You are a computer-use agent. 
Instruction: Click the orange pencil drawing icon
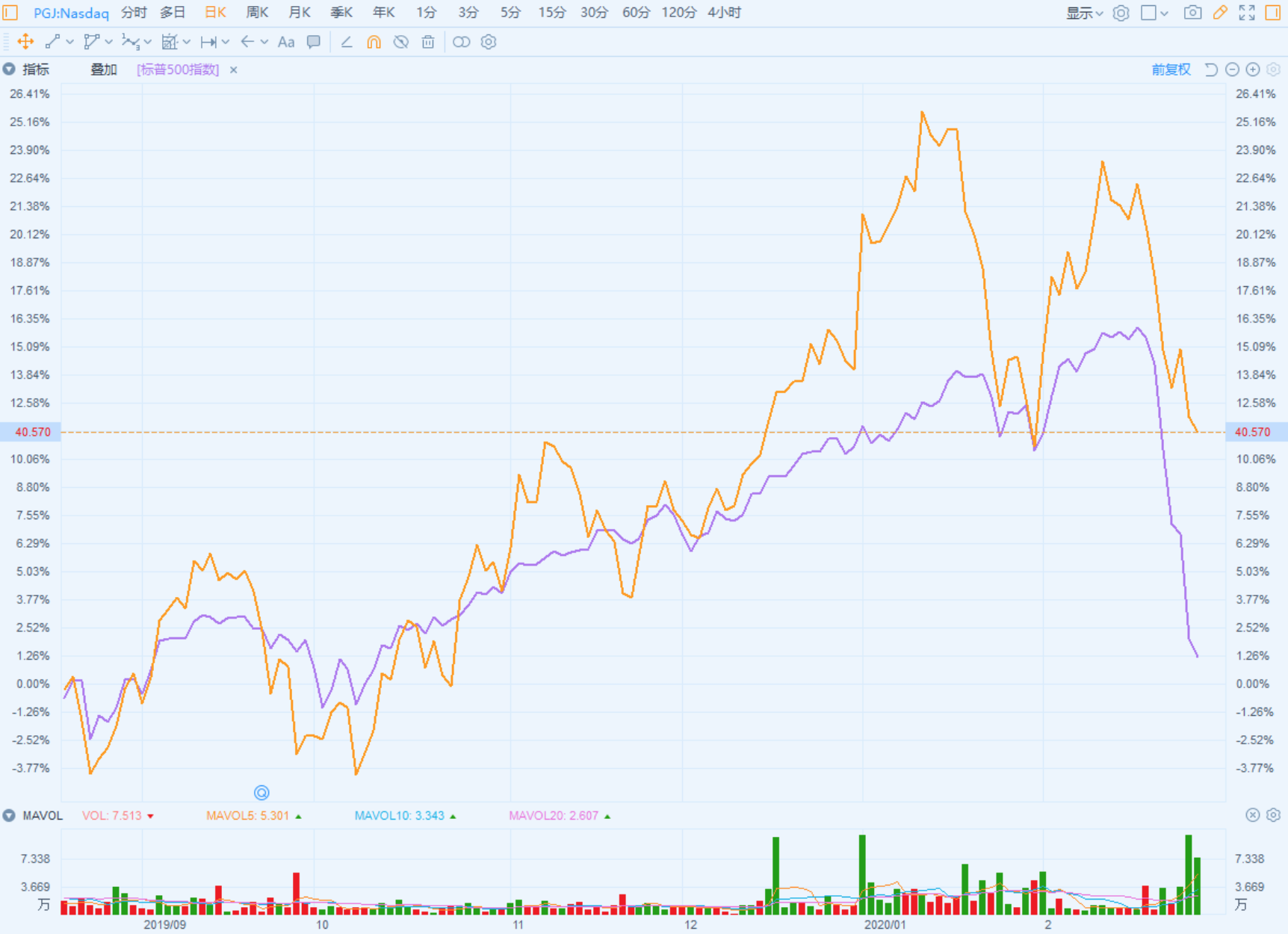coord(1220,13)
